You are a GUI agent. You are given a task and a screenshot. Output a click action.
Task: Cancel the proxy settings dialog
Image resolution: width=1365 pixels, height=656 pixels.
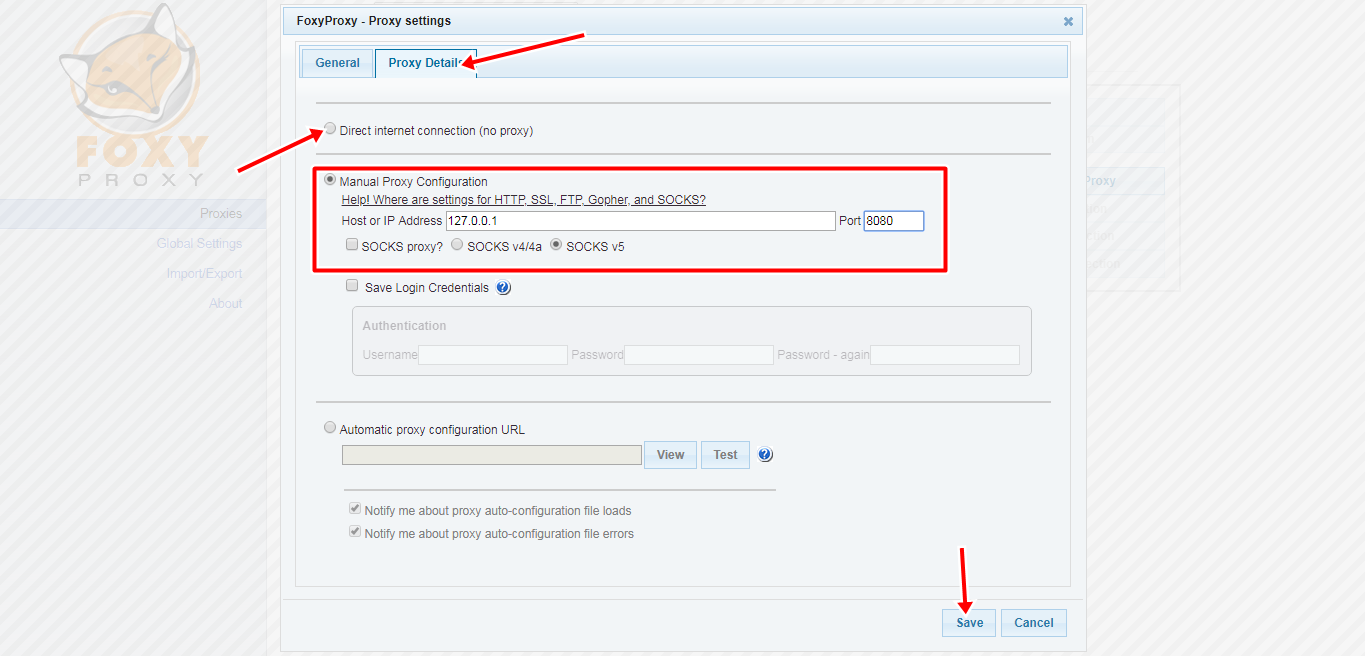(1033, 622)
